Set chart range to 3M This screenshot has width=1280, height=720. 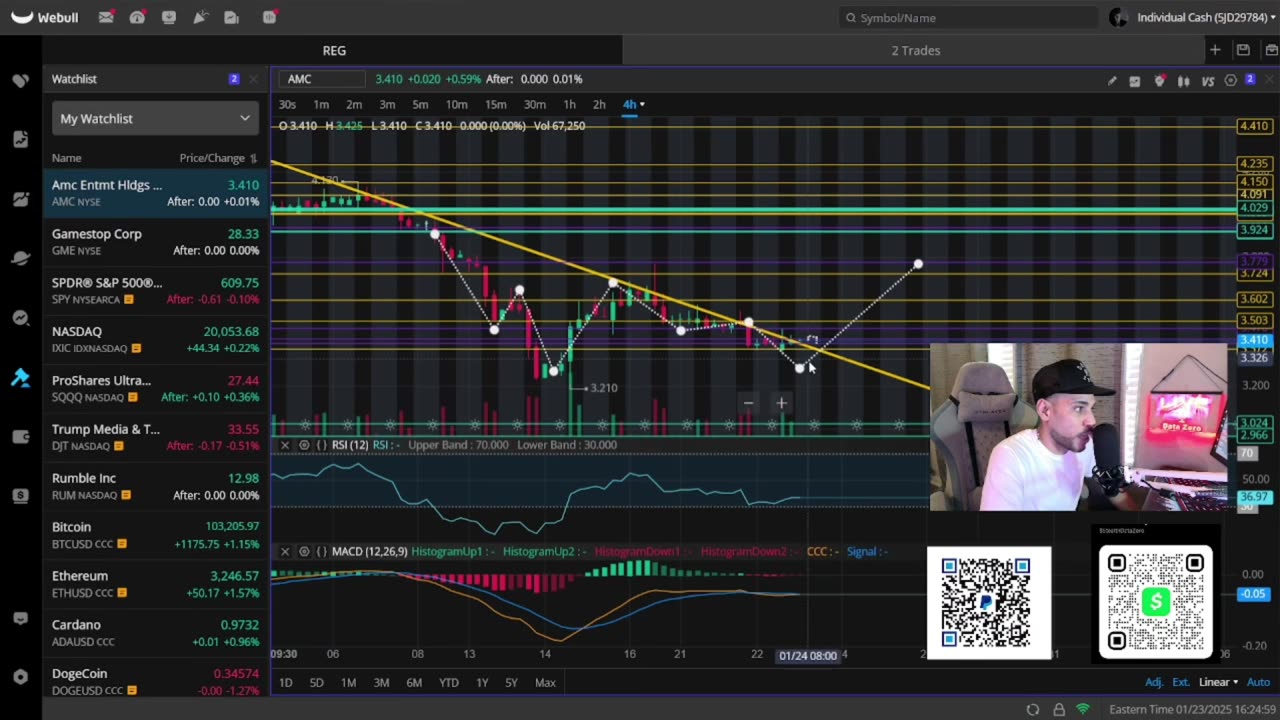point(381,682)
